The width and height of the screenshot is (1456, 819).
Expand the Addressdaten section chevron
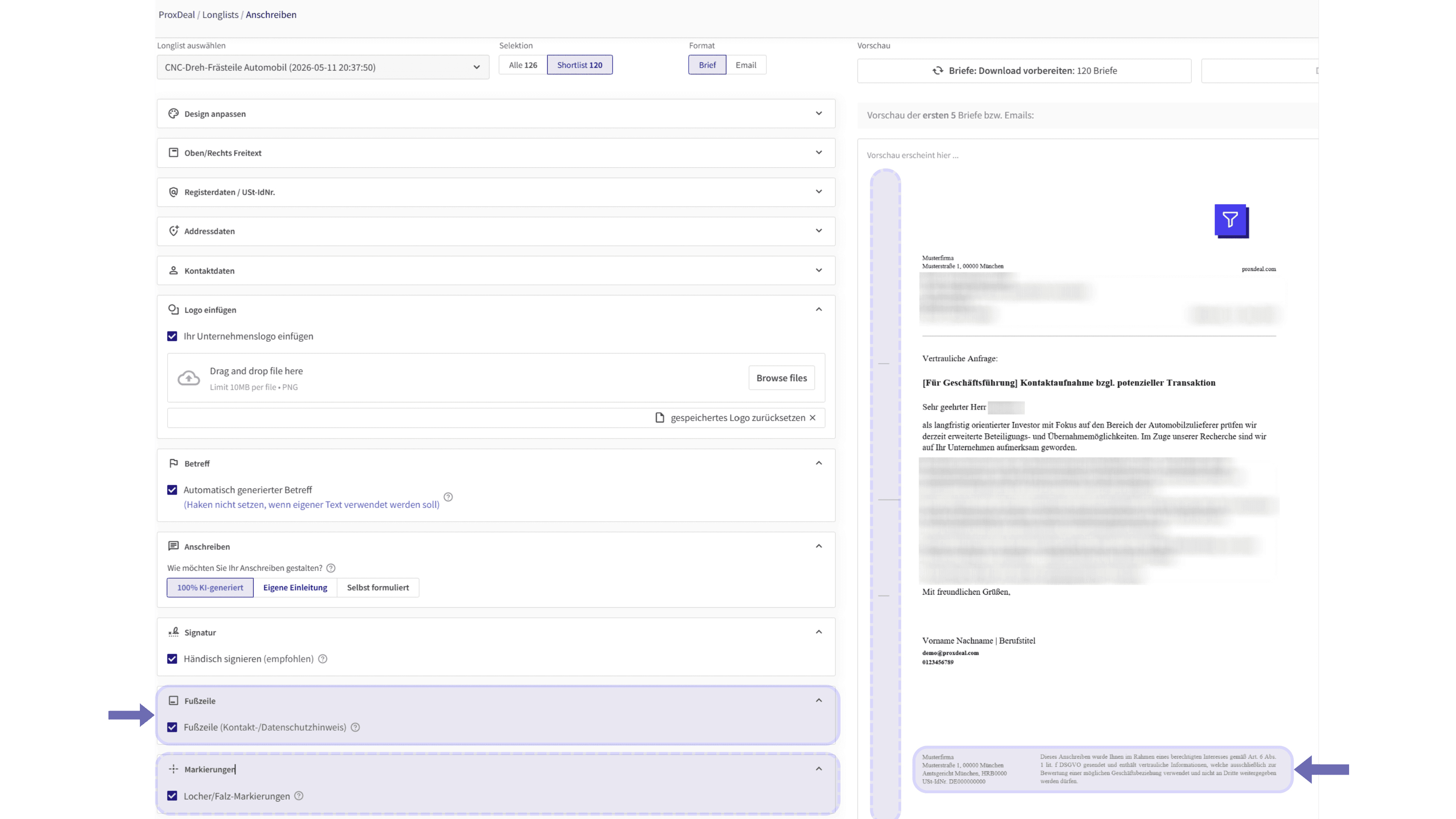click(x=819, y=231)
